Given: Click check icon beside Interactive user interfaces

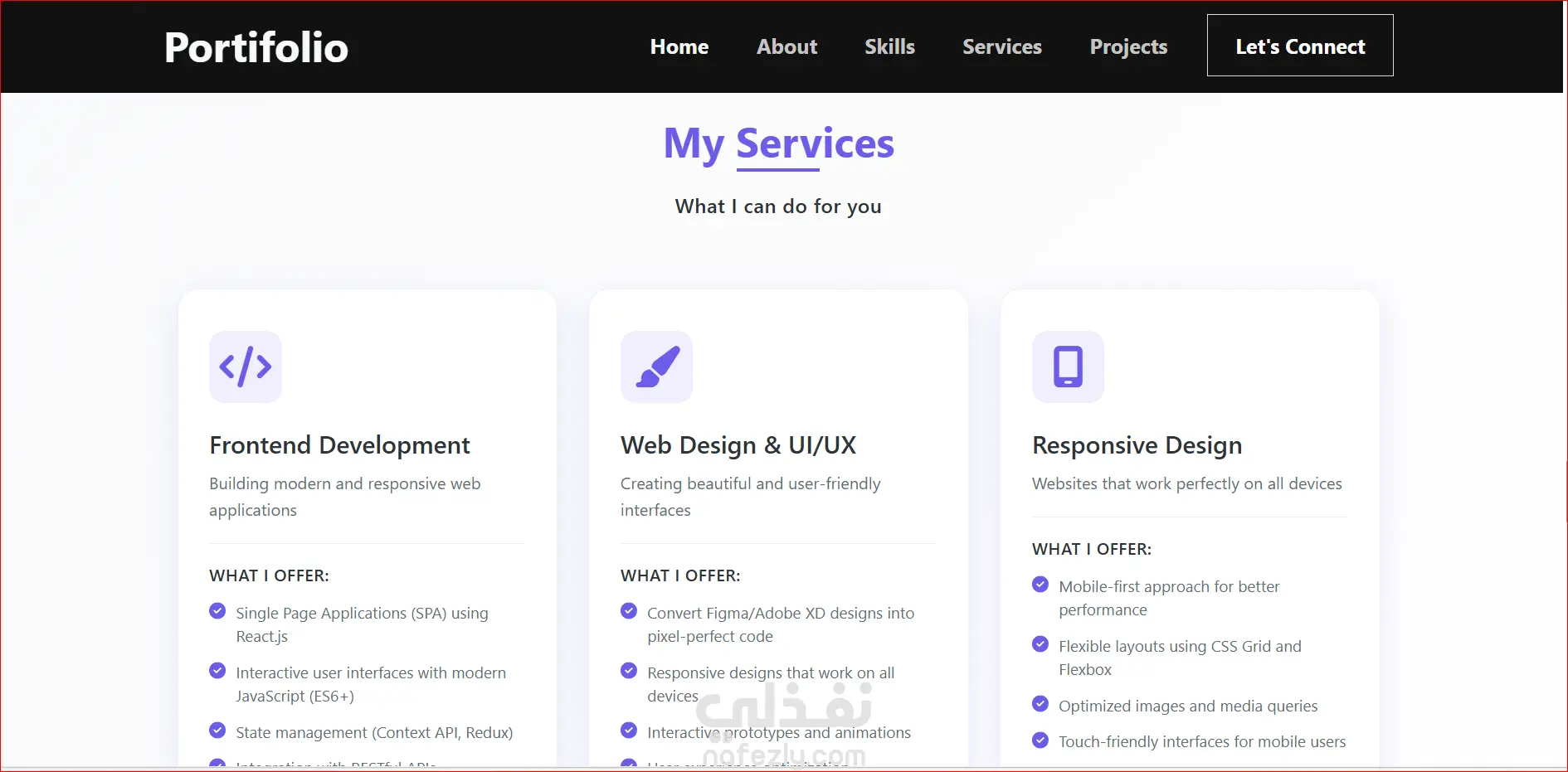Looking at the screenshot, I should 217,671.
